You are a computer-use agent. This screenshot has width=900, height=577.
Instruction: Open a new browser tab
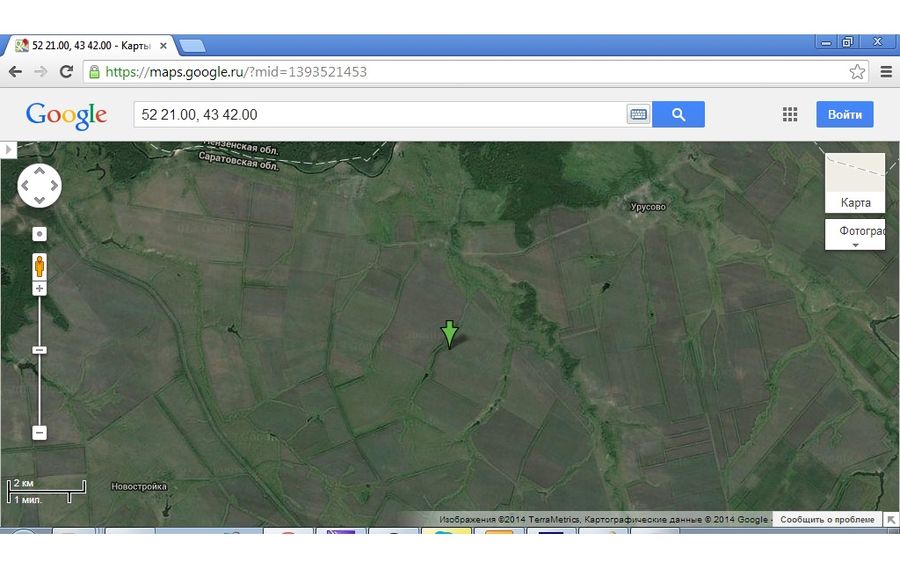(x=192, y=45)
